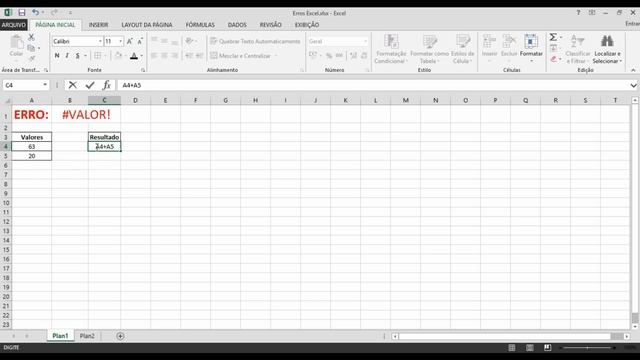This screenshot has width=640, height=360.
Task: Switch to the DADOS tab
Action: tap(237, 25)
